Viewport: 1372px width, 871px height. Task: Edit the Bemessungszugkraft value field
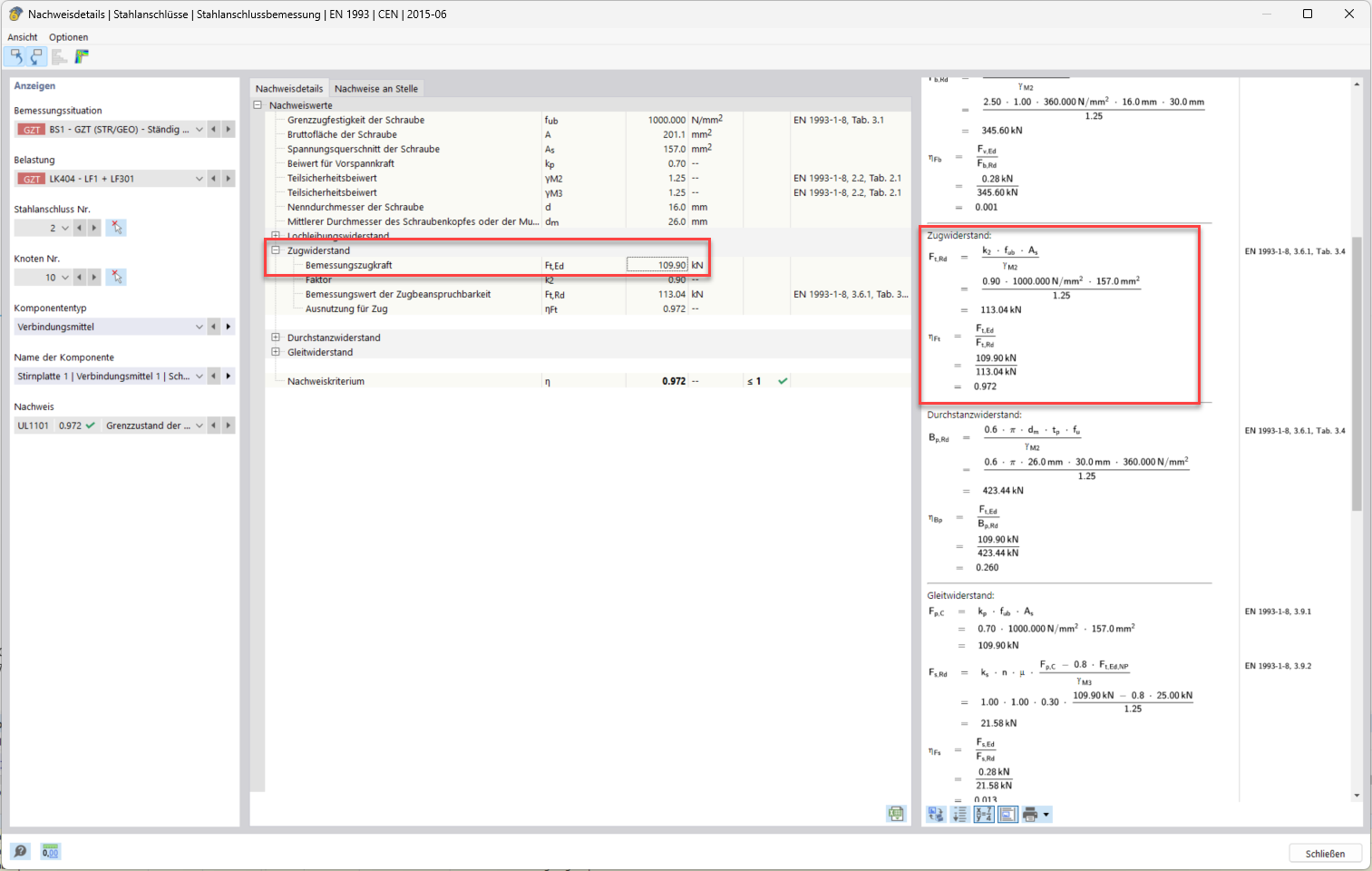[656, 264]
